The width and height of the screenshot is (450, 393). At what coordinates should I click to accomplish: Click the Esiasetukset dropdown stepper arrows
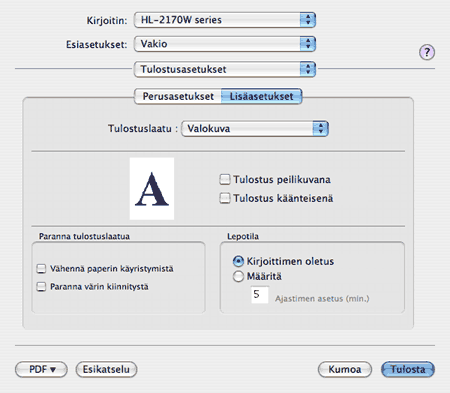[307, 44]
